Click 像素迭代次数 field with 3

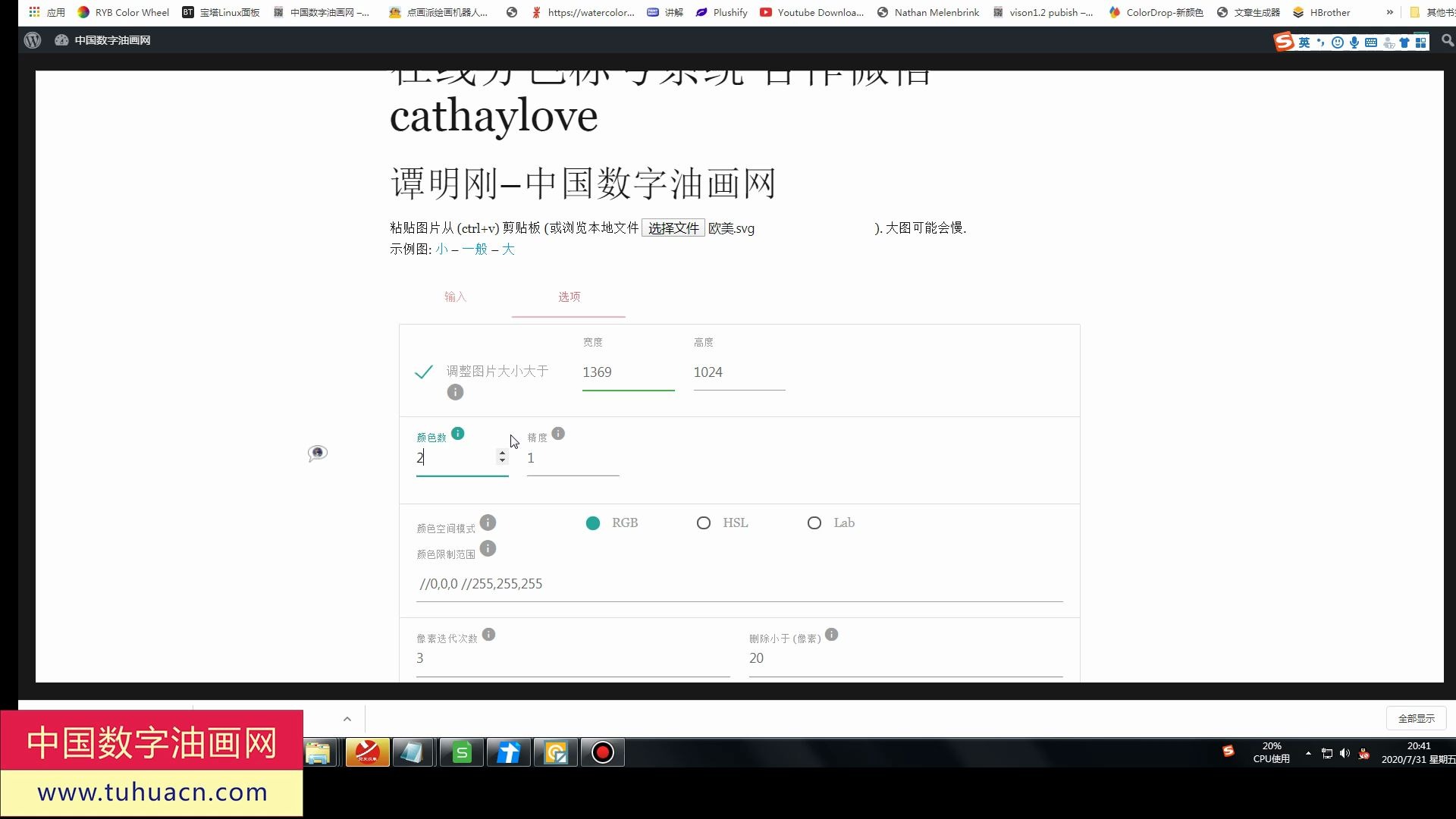(x=573, y=658)
